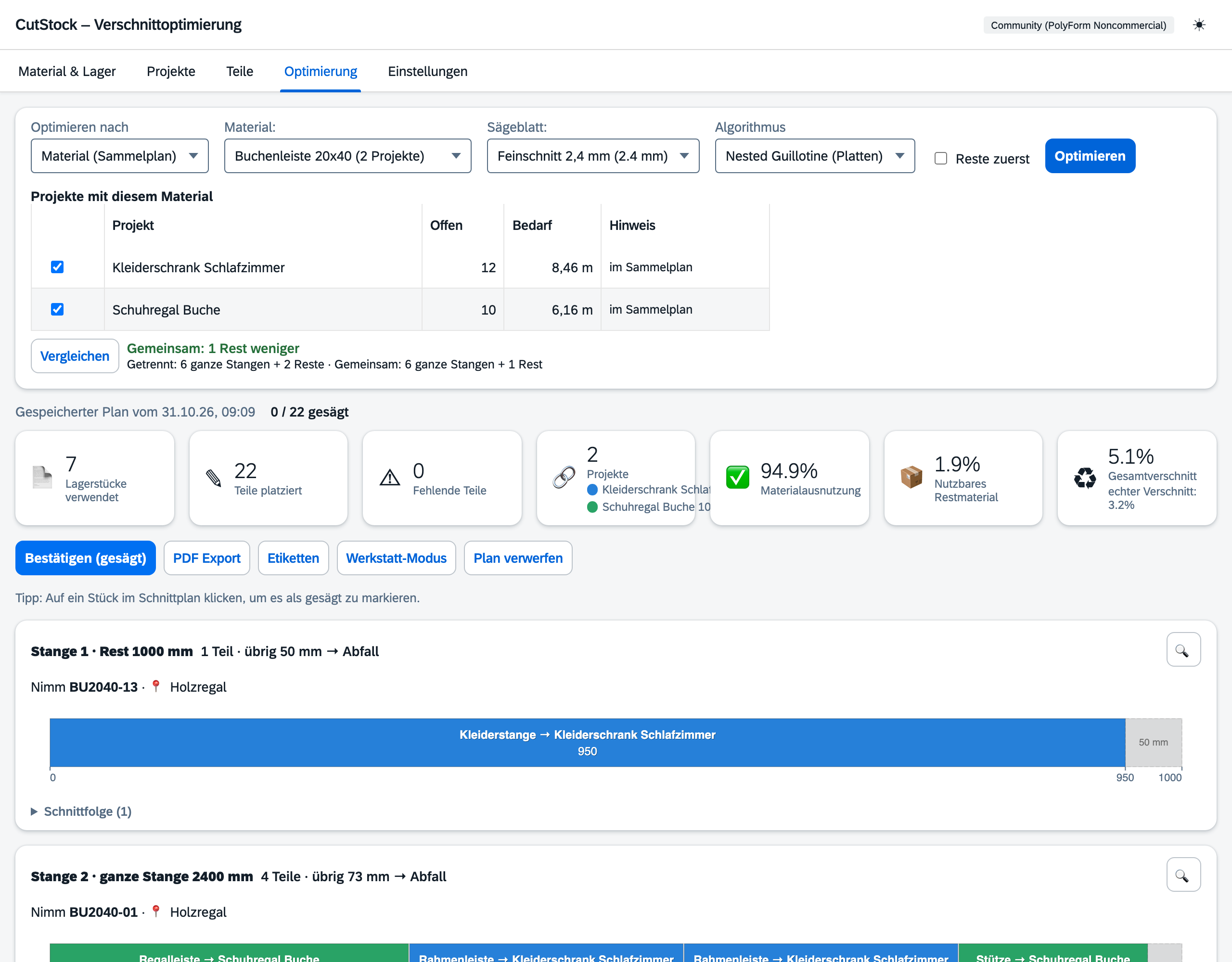The height and width of the screenshot is (962, 1232).
Task: Click Plan verwerfen button
Action: 518,557
